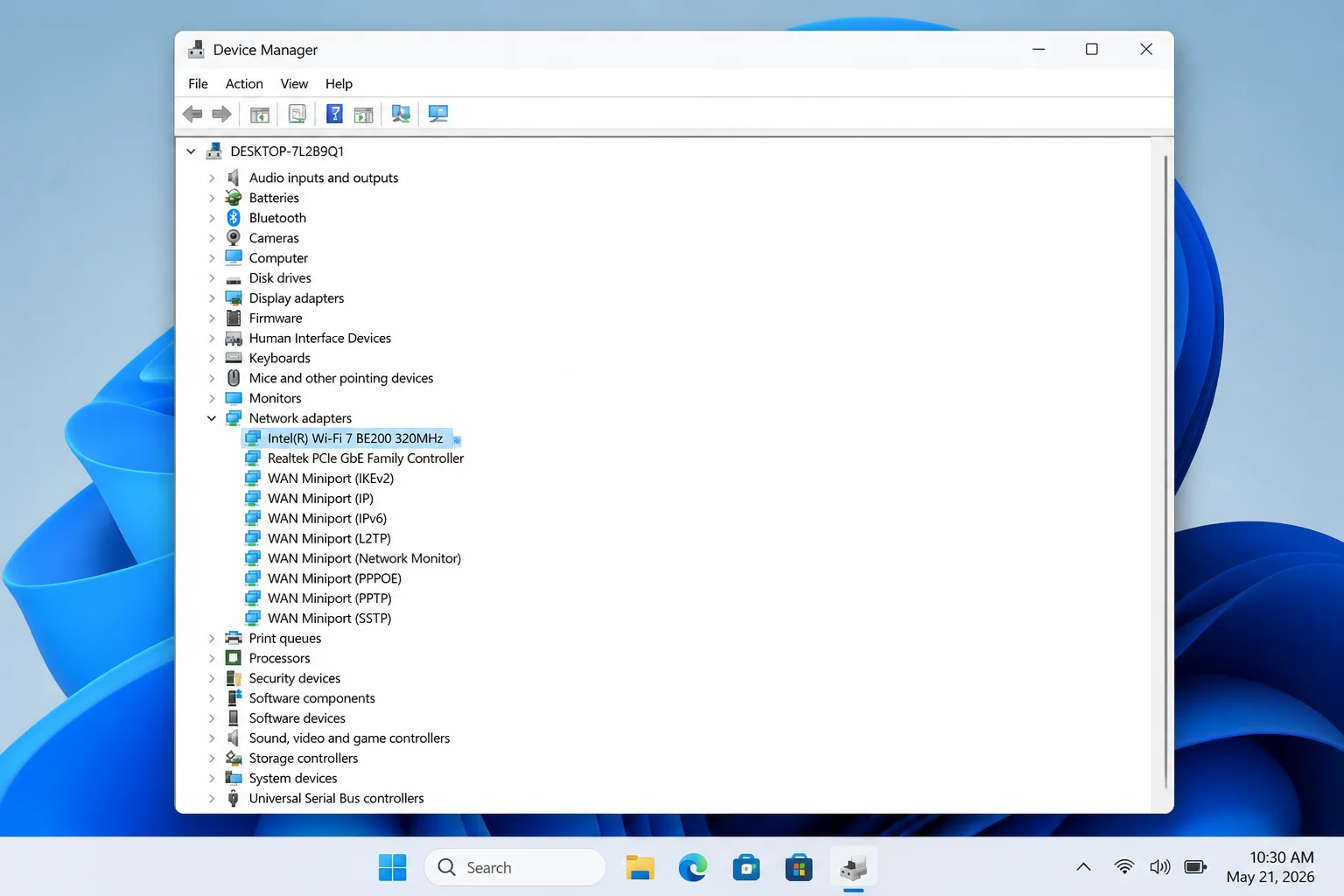Click the volume speaker icon in tray
1344x896 pixels.
1159,867
